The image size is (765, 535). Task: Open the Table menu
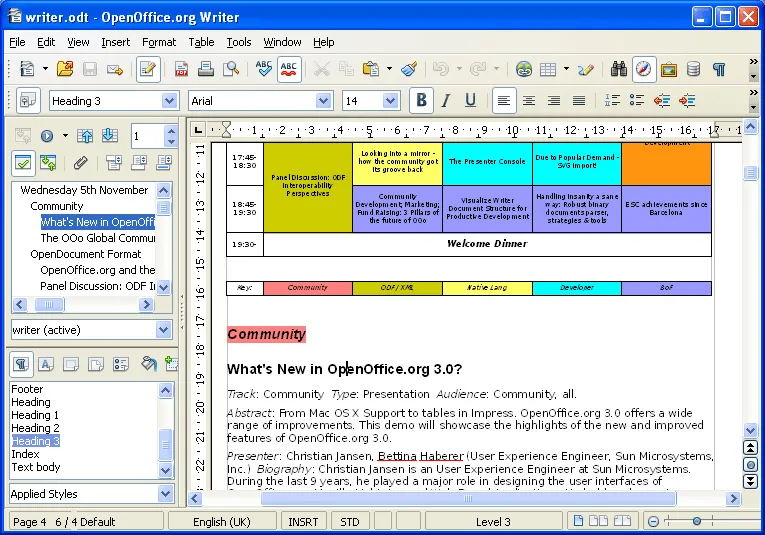point(201,42)
